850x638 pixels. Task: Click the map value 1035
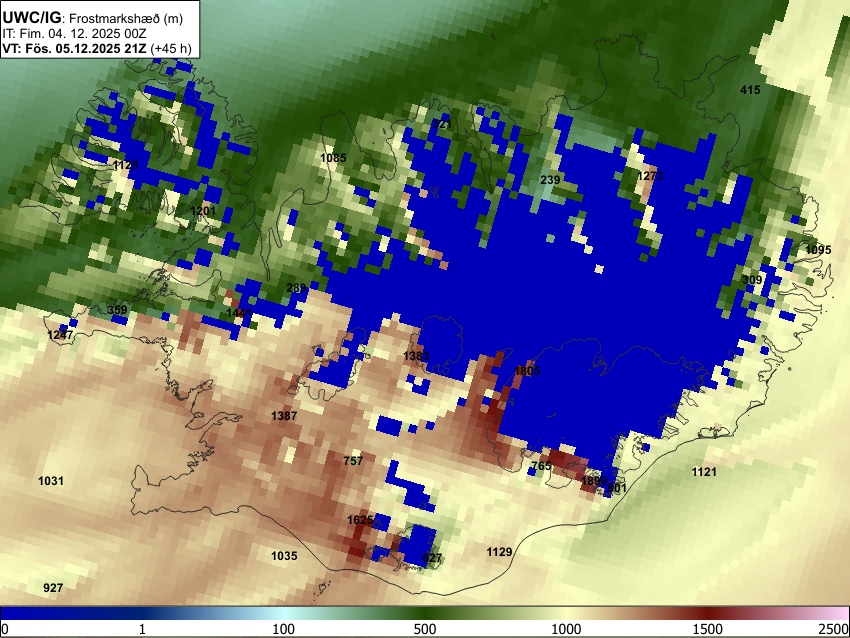coord(284,556)
